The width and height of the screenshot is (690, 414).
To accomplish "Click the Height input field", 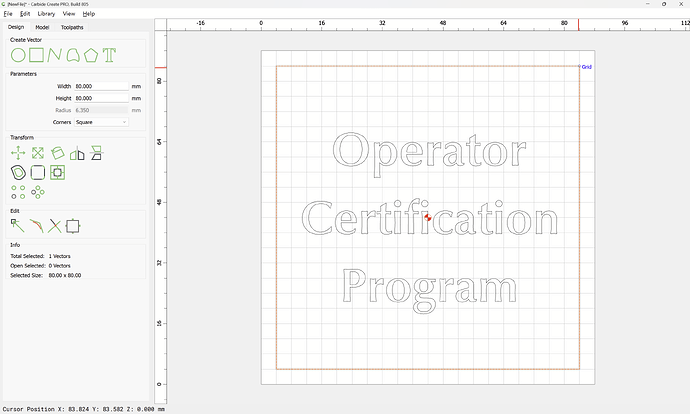I will point(101,98).
